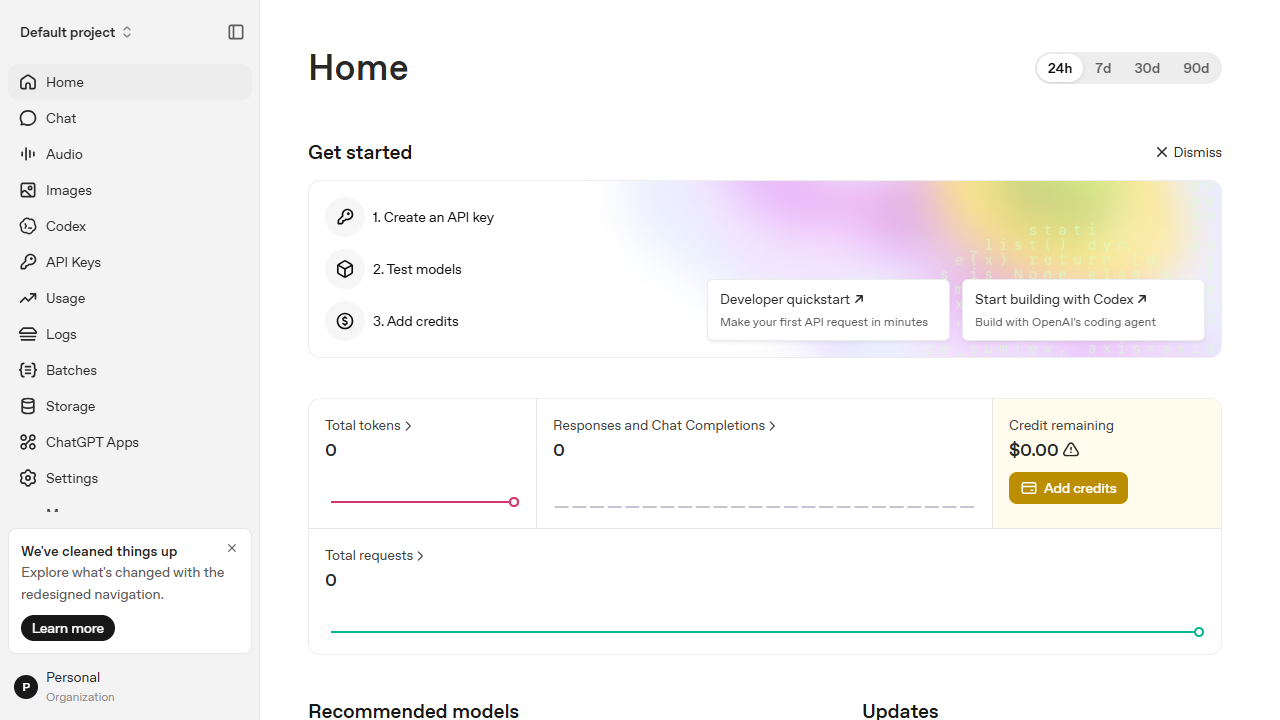Switch time range to 90d

pyautogui.click(x=1196, y=68)
